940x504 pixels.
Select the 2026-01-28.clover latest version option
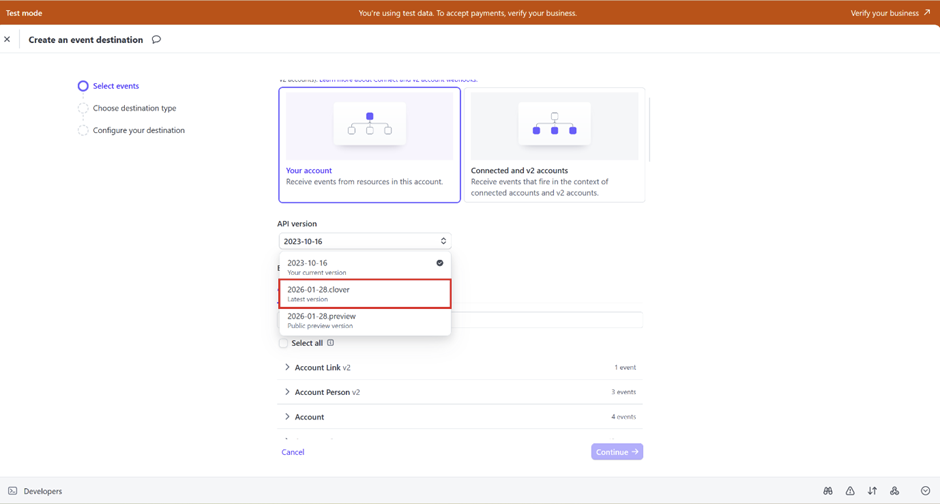coord(365,294)
